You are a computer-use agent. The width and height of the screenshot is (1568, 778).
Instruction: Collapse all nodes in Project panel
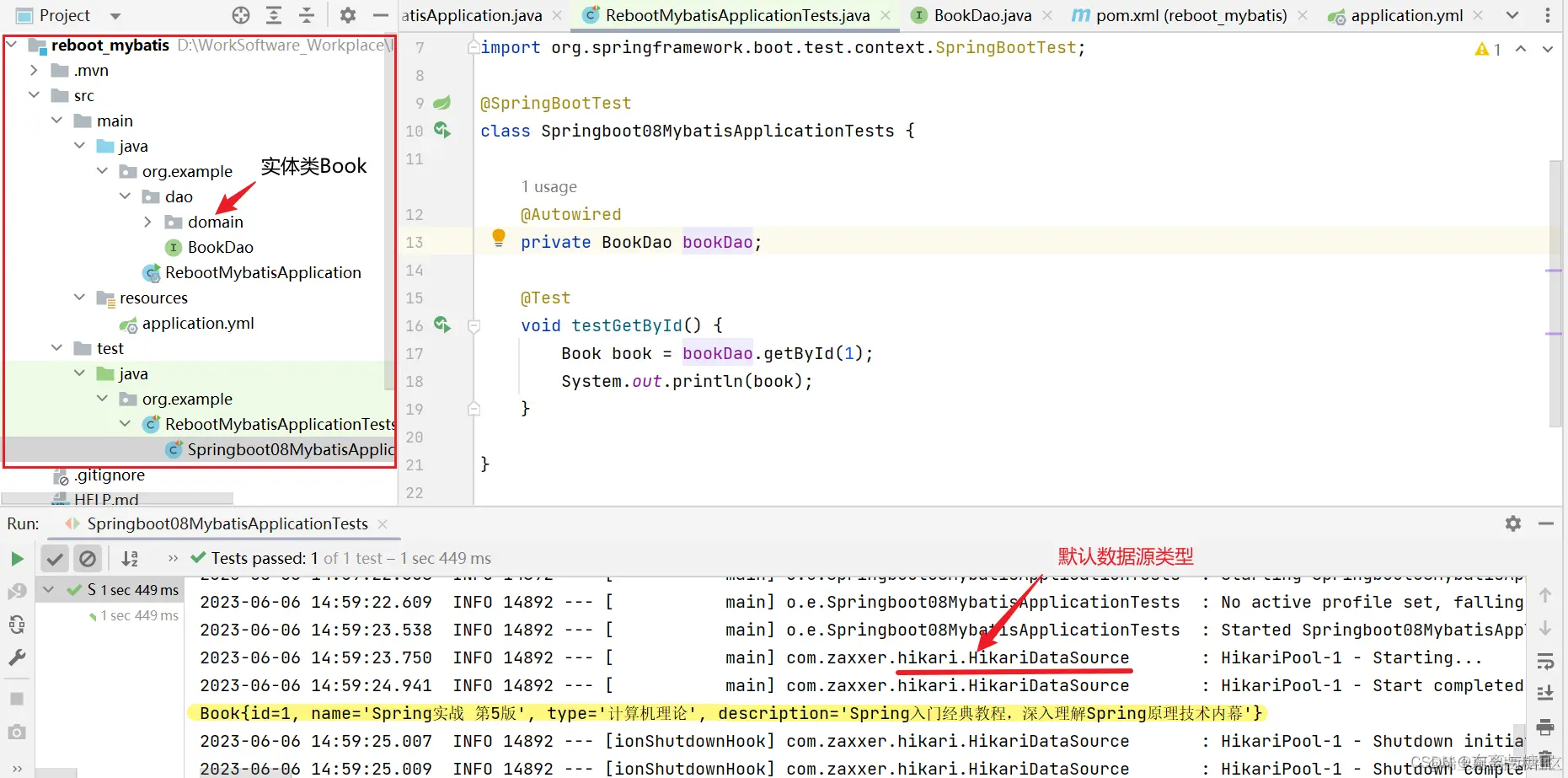(x=307, y=15)
